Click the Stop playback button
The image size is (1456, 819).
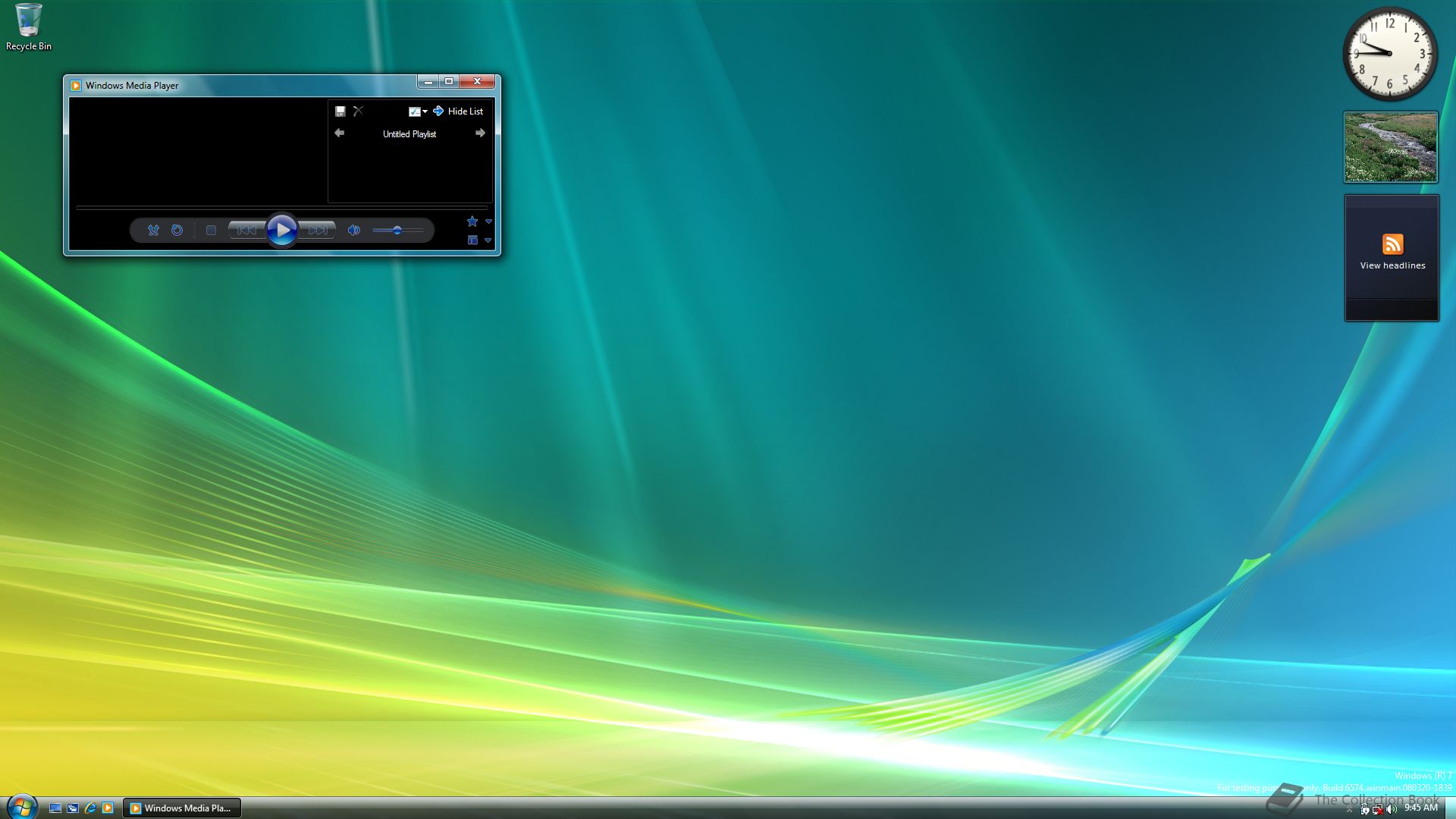212,231
